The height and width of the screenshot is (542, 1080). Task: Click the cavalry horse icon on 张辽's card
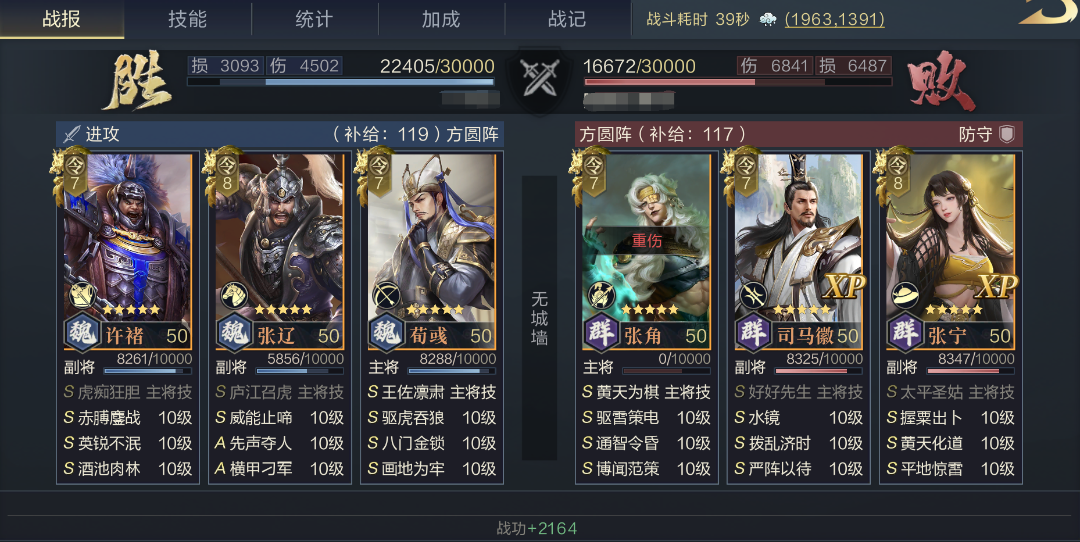click(x=234, y=296)
